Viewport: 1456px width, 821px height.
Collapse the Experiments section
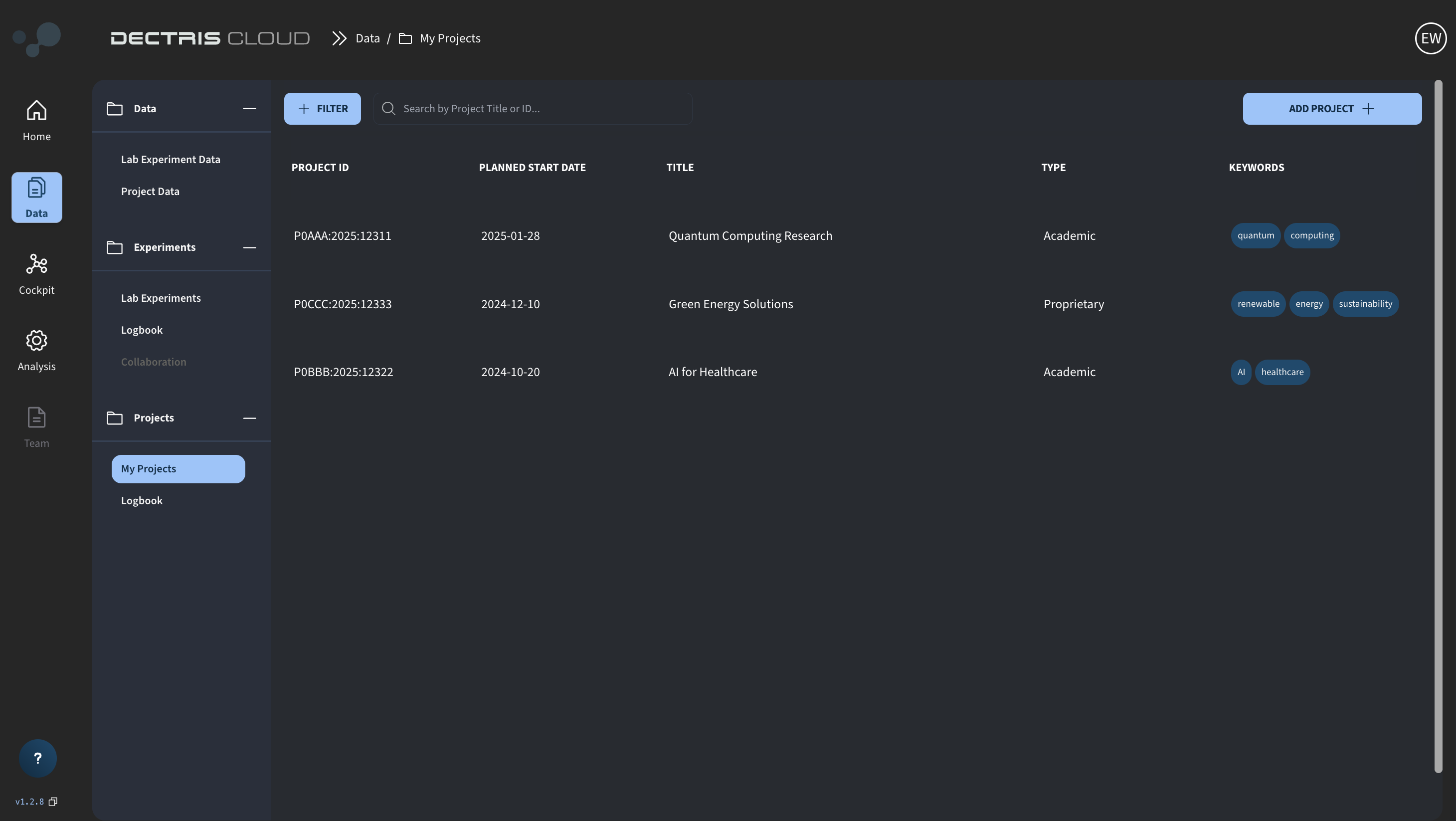coord(249,248)
